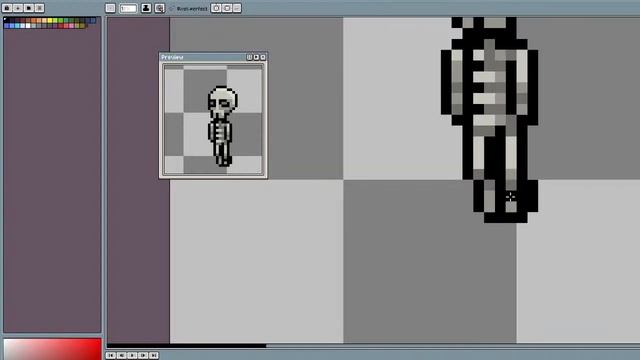The image size is (640, 360).
Task: Click the second symmetry mode button
Action: pos(227,8)
